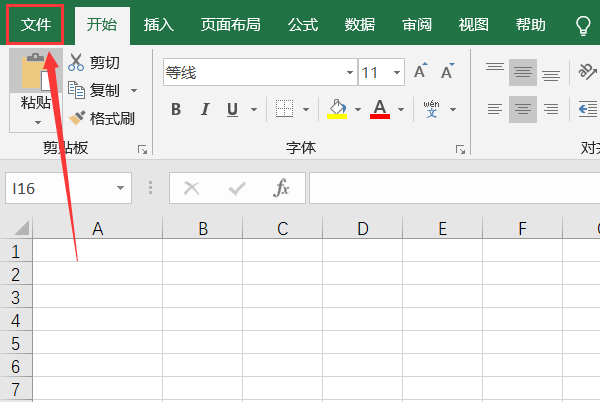The width and height of the screenshot is (600, 402).
Task: Select column D header
Action: pyautogui.click(x=363, y=228)
